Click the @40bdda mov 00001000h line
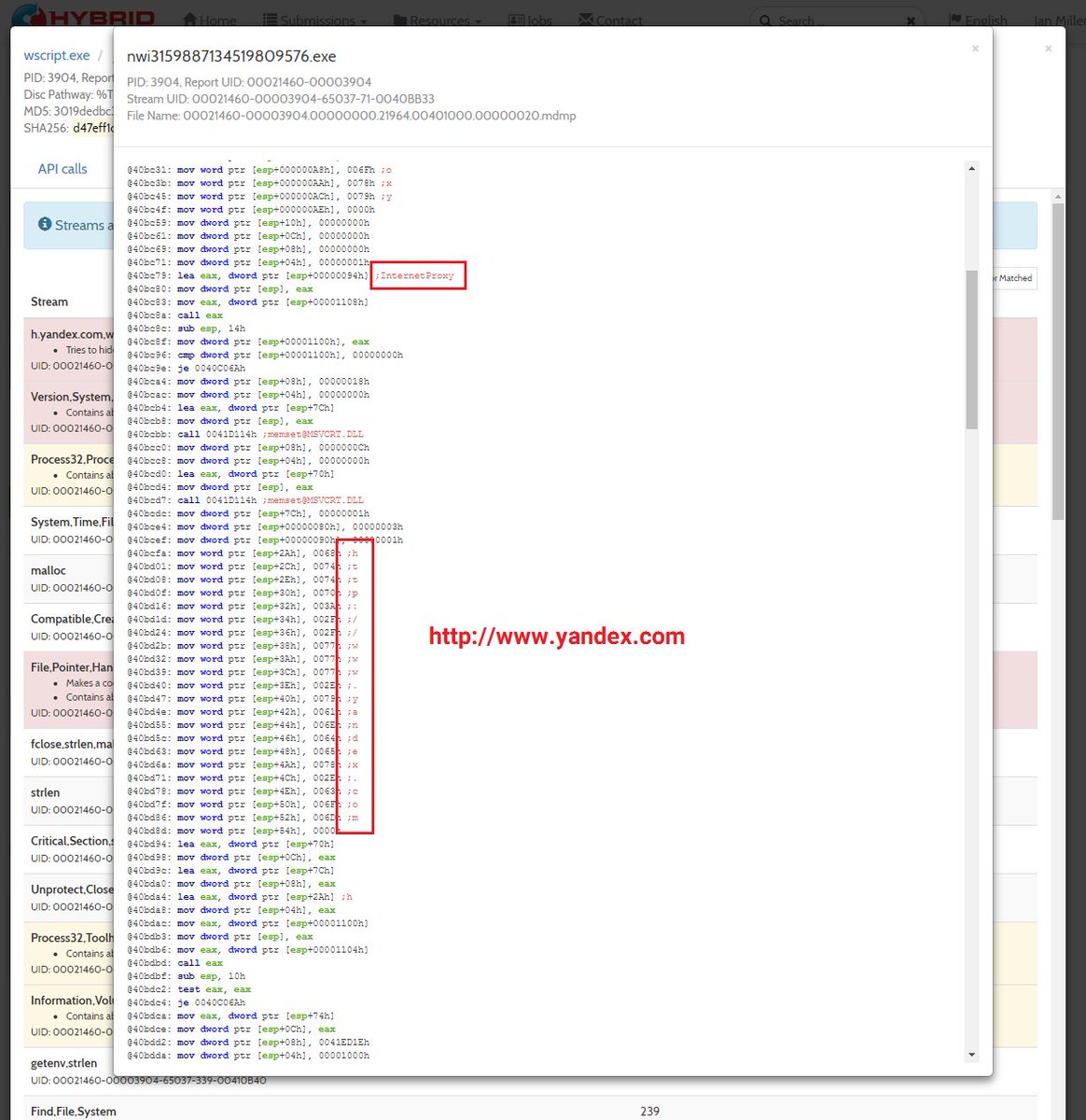The height and width of the screenshot is (1120, 1086). pyautogui.click(x=248, y=1055)
